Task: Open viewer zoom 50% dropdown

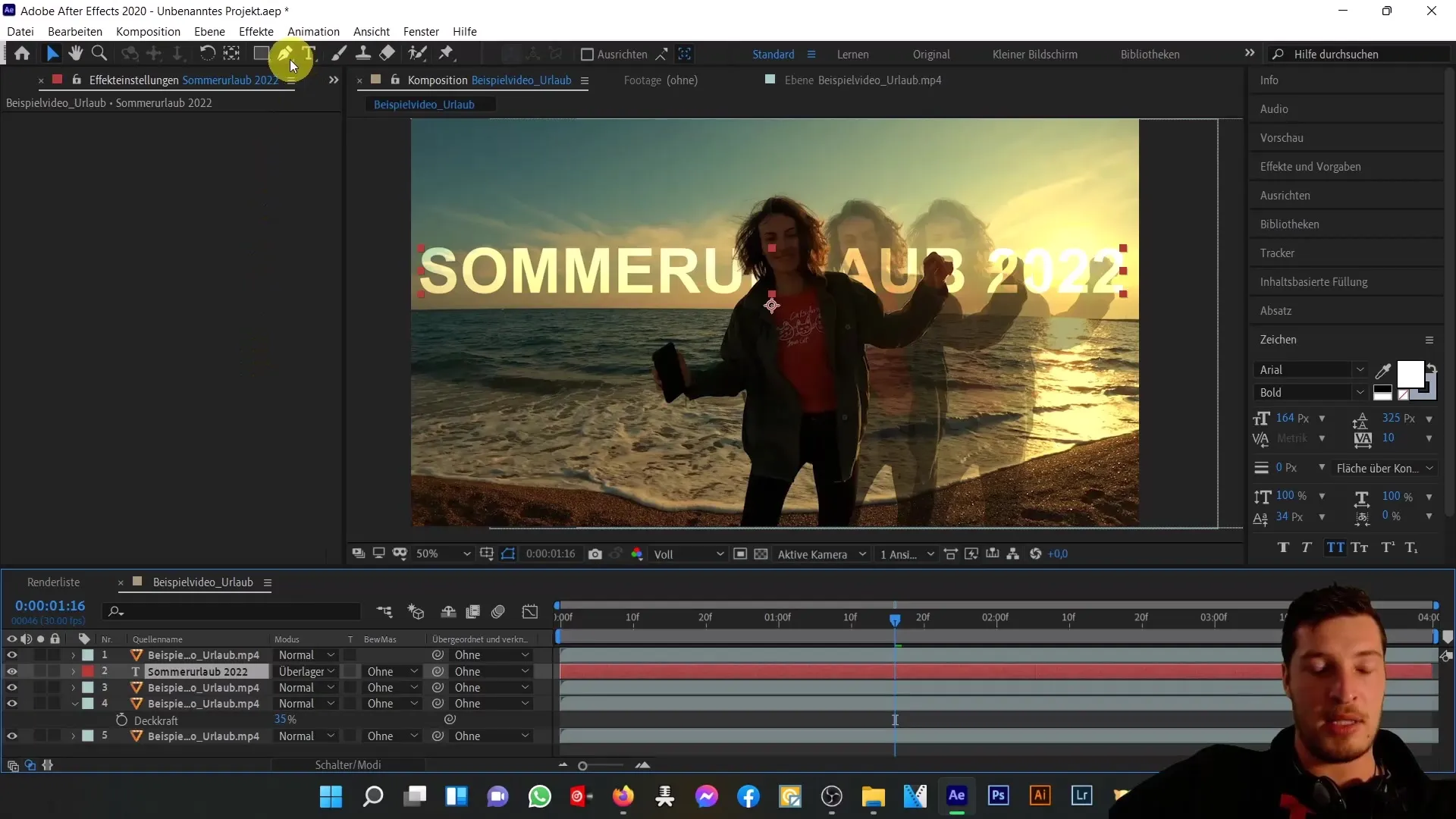Action: click(443, 554)
